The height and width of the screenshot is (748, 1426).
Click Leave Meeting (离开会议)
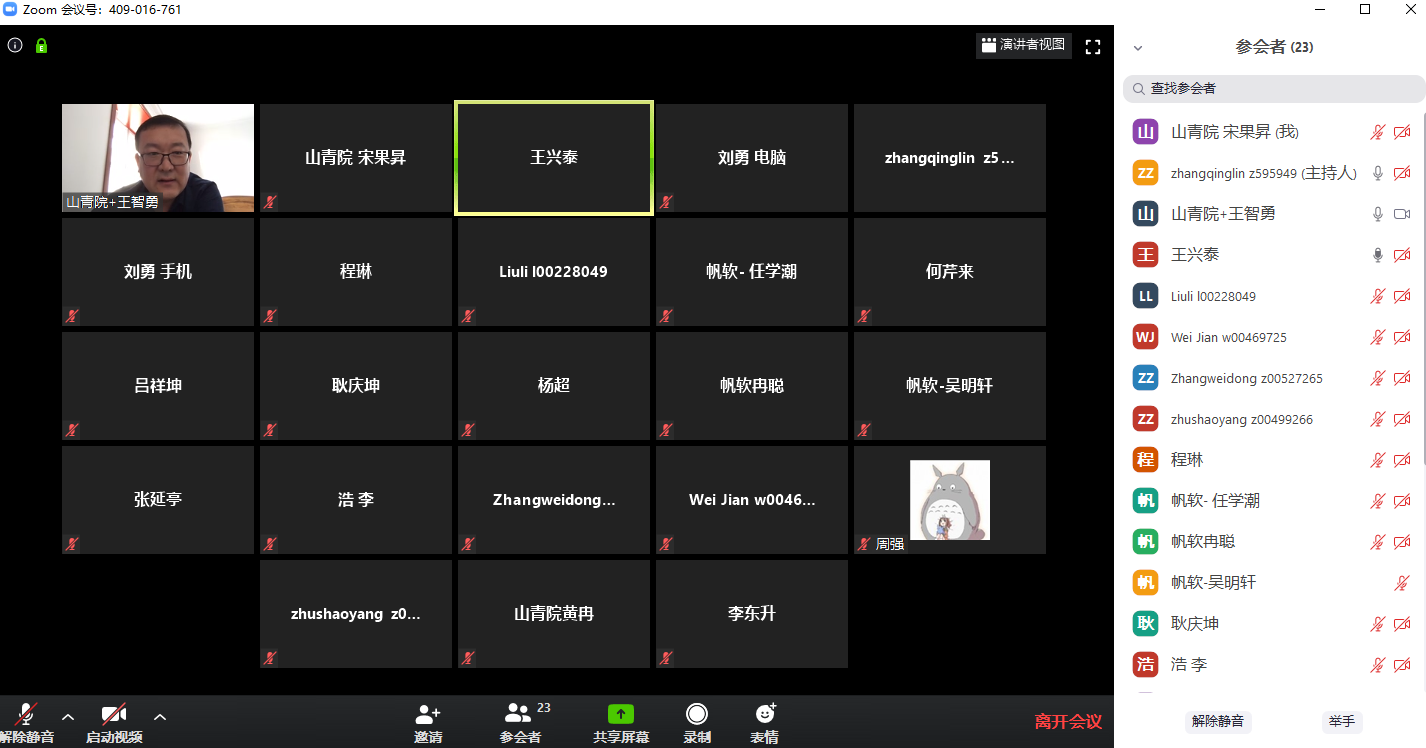click(1067, 721)
